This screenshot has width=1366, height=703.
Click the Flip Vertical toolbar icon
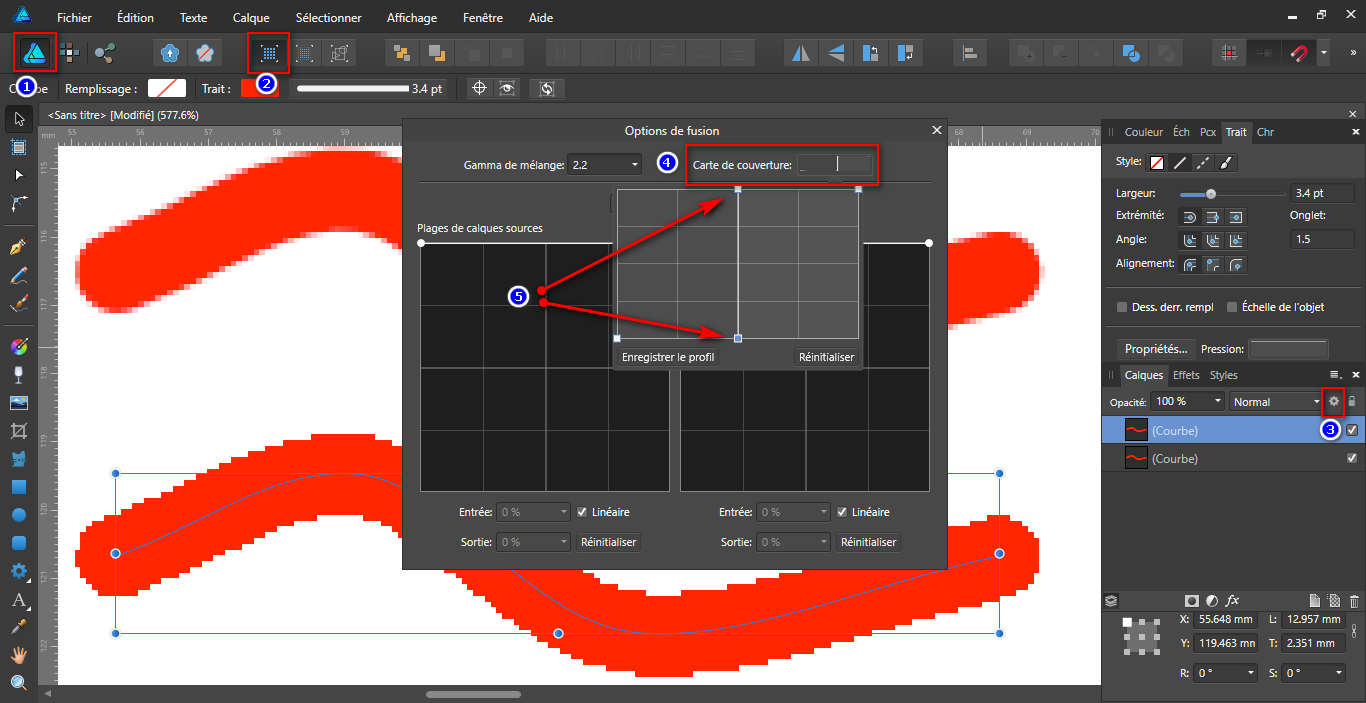[835, 53]
